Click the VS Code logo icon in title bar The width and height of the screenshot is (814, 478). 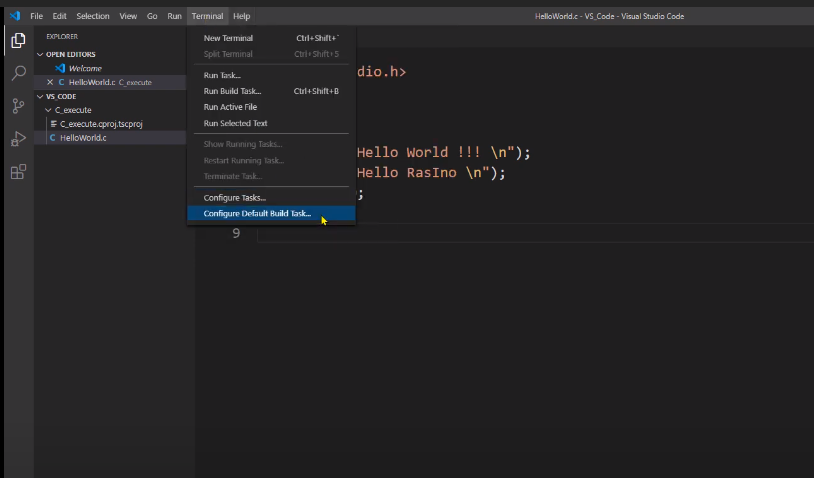click(x=15, y=16)
